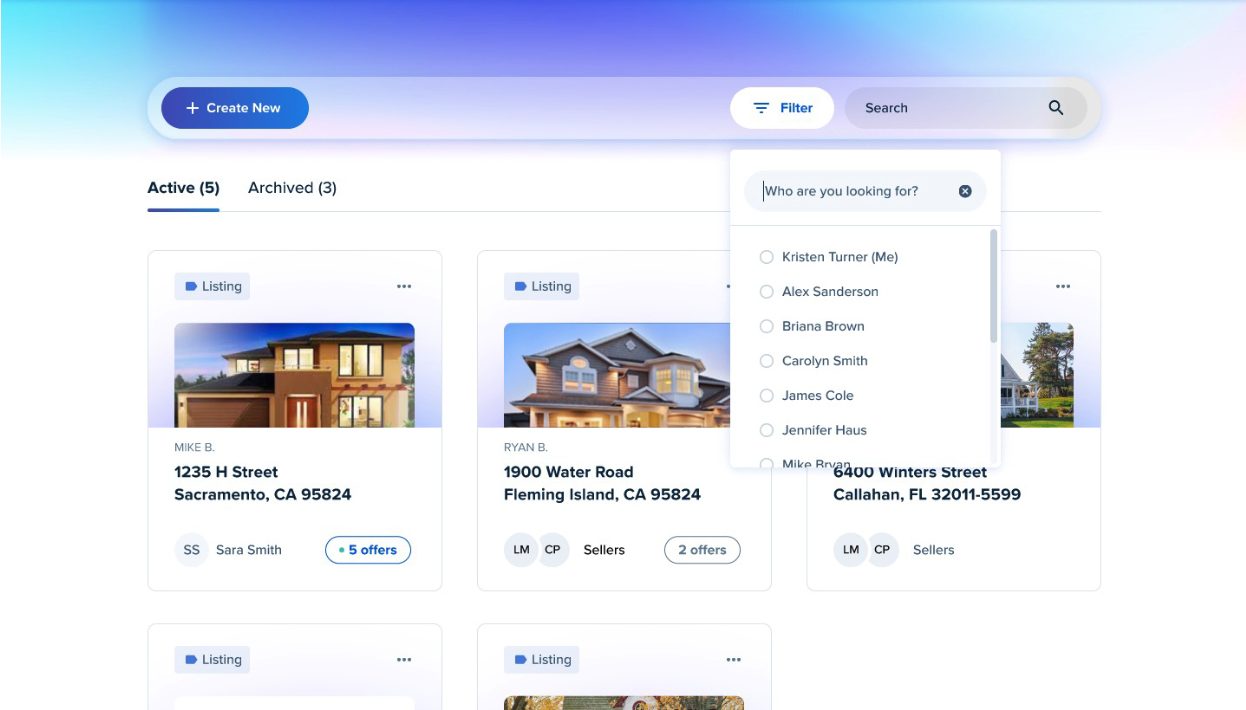Click Sellers label on 1900 Water Road card
The height and width of the screenshot is (710, 1246).
tap(604, 550)
